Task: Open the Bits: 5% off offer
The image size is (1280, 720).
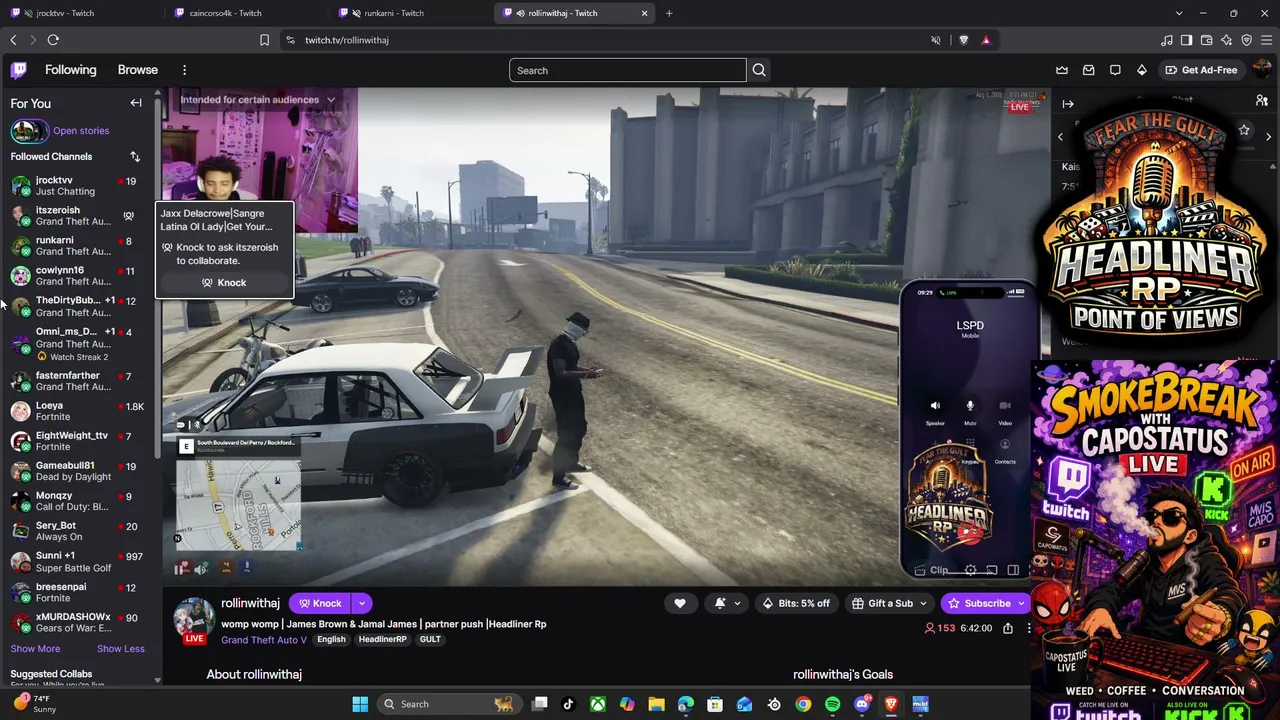Action: click(x=796, y=603)
